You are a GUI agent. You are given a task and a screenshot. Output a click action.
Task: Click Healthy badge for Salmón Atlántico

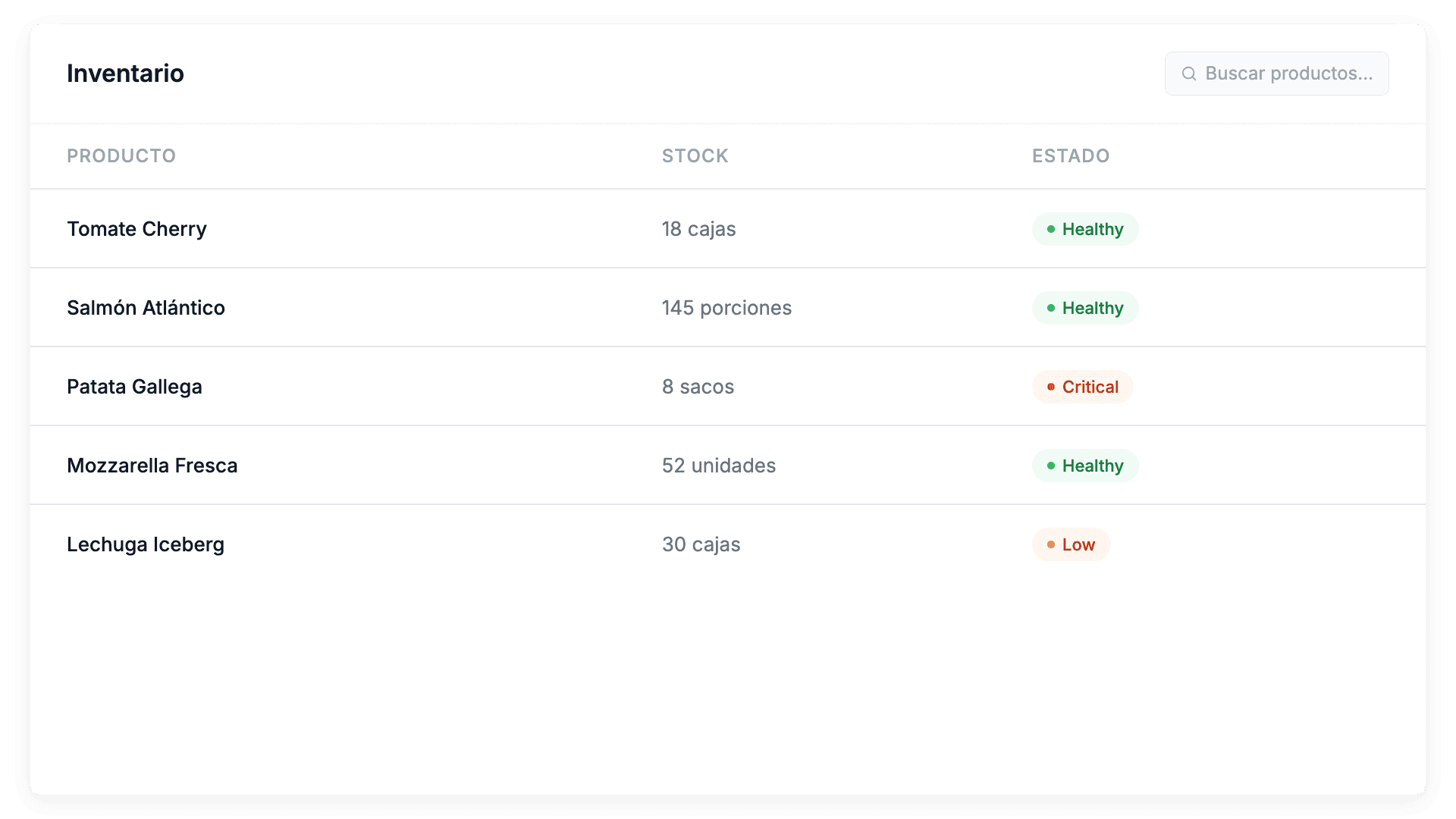(x=1084, y=308)
